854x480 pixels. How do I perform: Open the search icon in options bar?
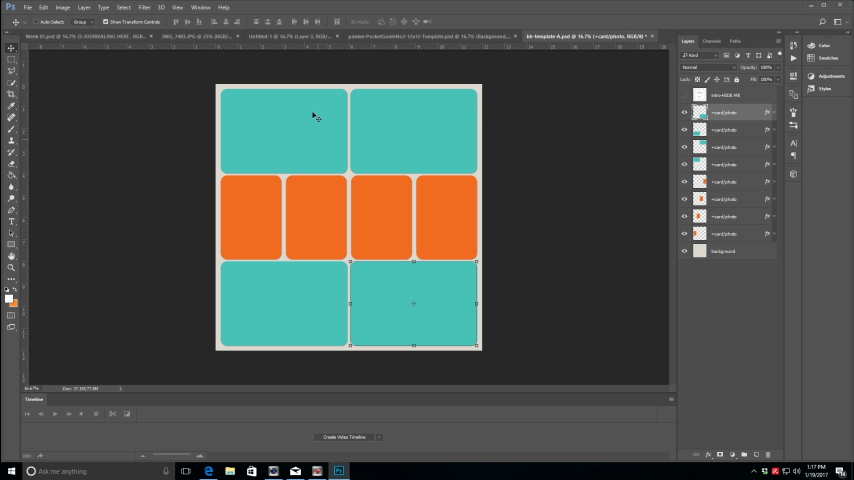(x=822, y=22)
